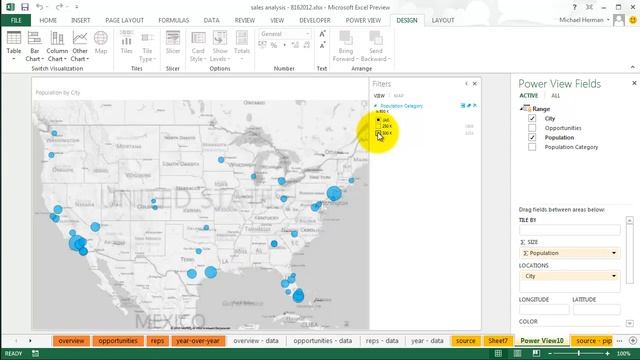
Task: Open the Bar Chart visualization menu
Action: 34,45
